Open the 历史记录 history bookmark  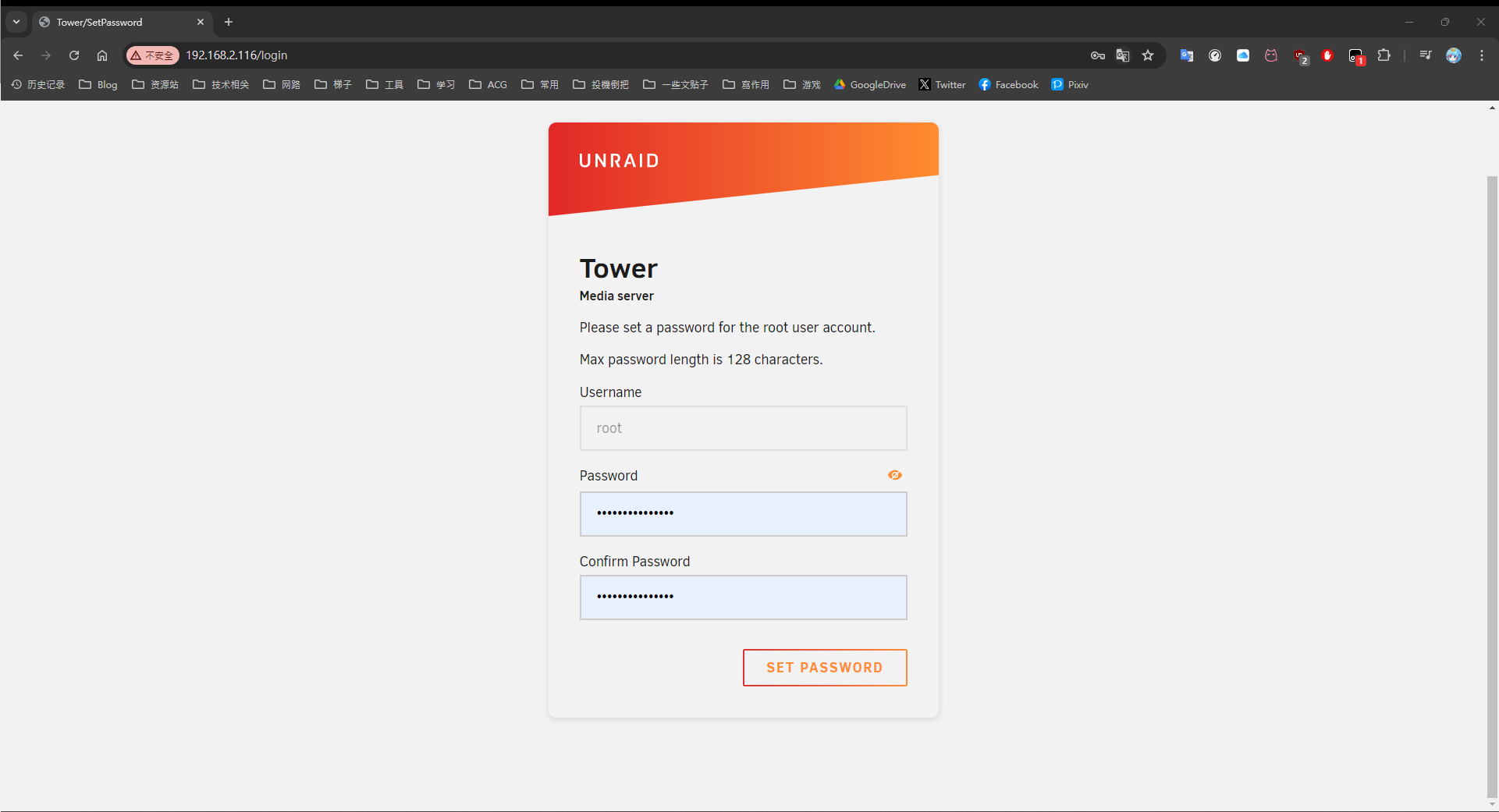coord(38,84)
